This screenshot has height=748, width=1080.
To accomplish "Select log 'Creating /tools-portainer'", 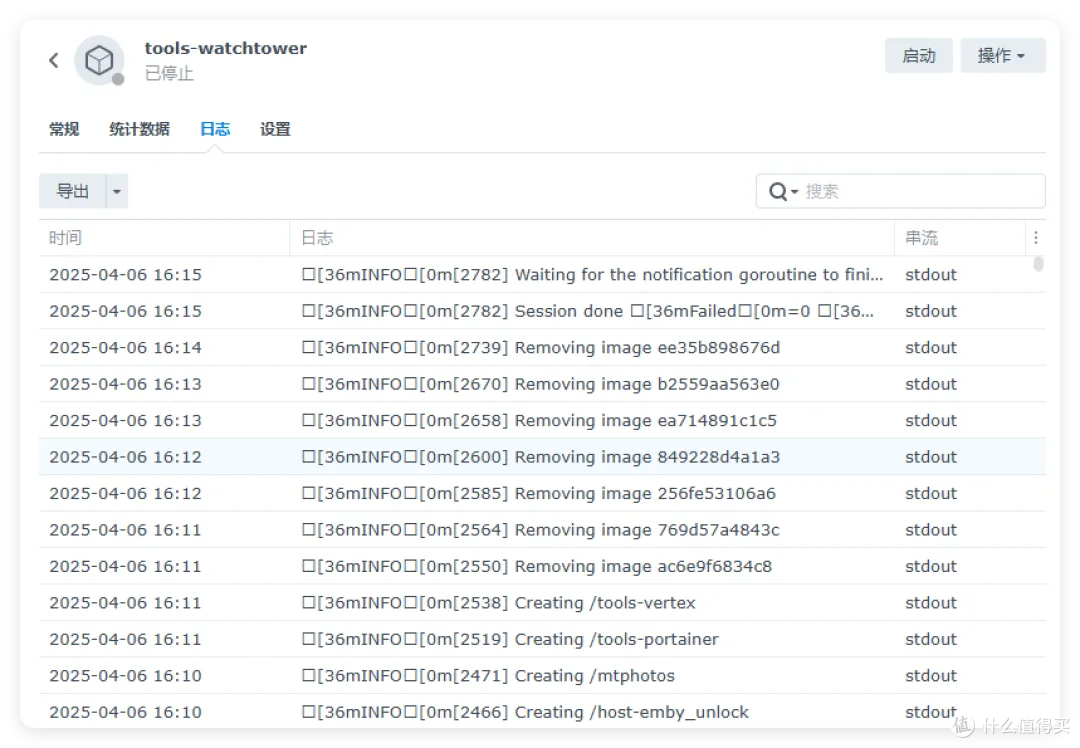I will pos(542,640).
